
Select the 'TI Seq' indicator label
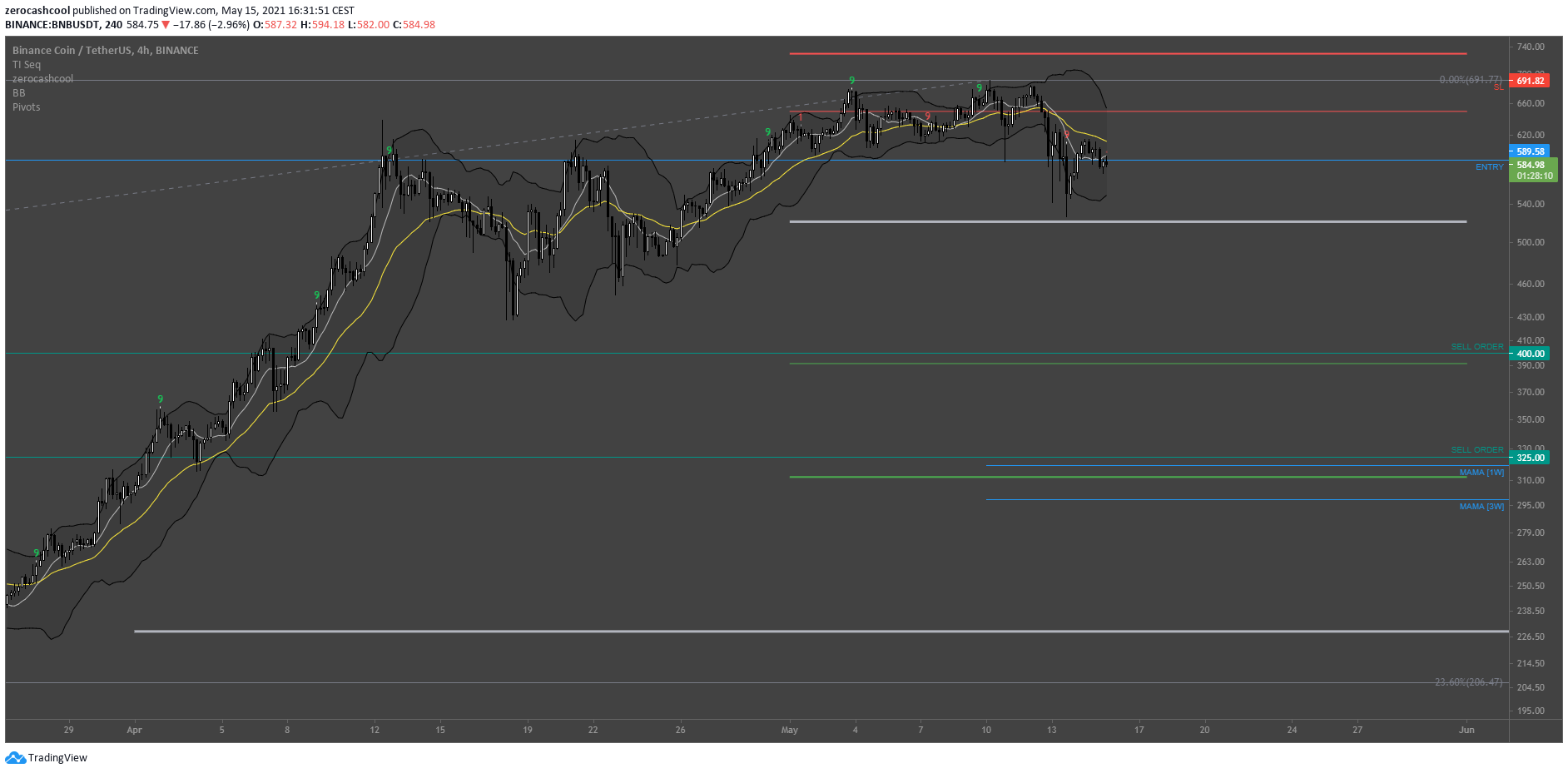pos(27,65)
